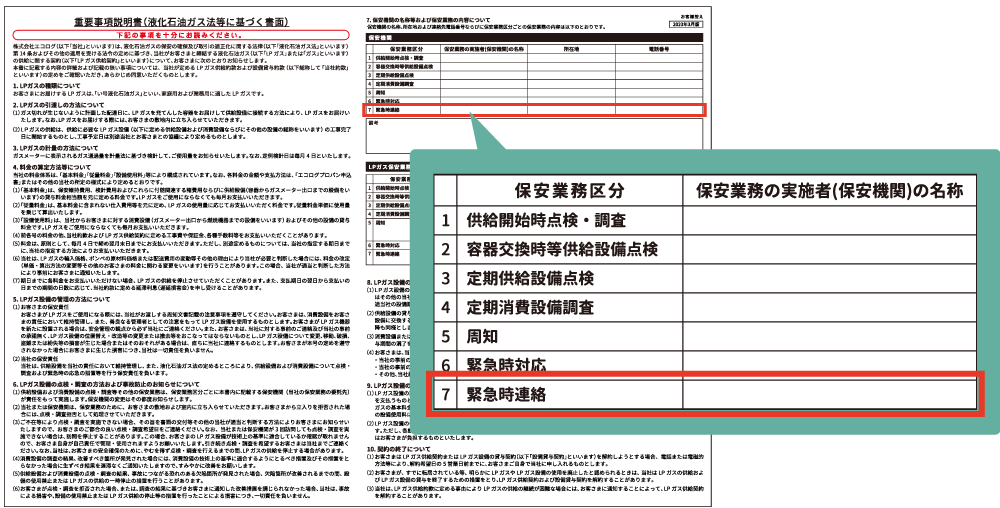This screenshot has width=1000, height=508.
Task: Click 容器交換時等供給設備点検 in the enlarged callout
Action: click(562, 249)
